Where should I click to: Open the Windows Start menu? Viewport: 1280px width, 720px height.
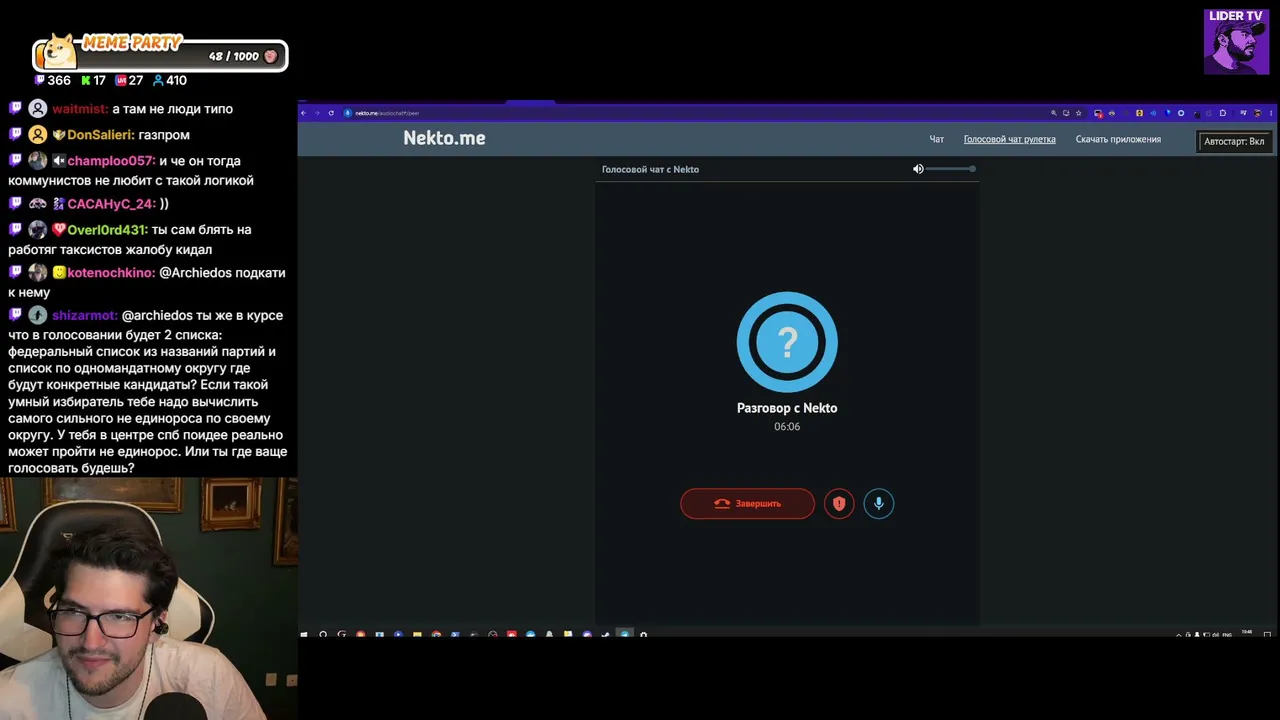pos(304,634)
